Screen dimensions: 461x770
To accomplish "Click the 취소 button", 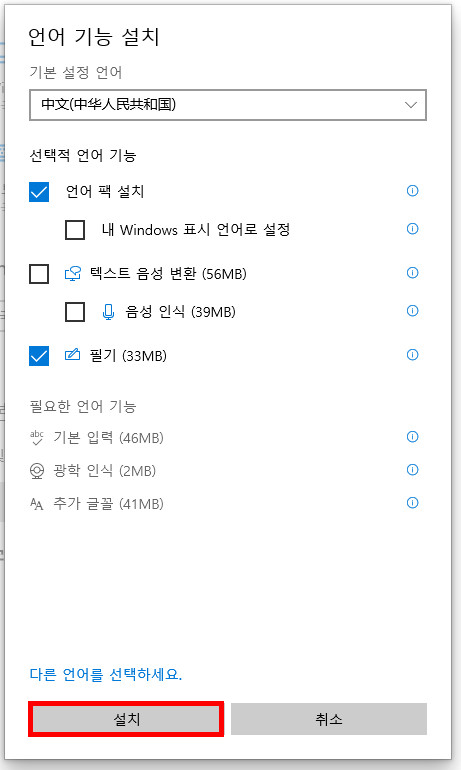I will pos(328,719).
